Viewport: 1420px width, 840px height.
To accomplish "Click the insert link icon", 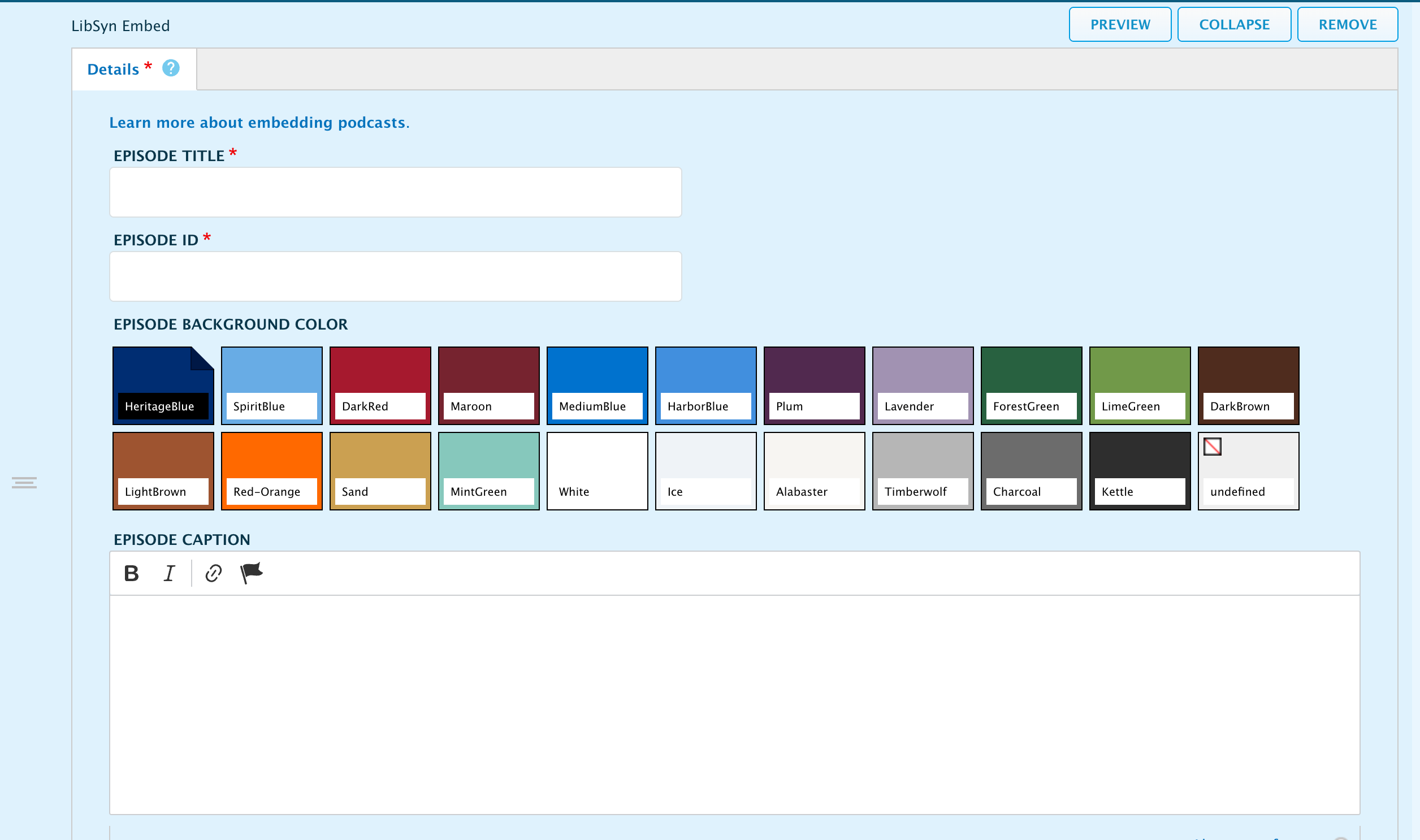I will click(213, 573).
